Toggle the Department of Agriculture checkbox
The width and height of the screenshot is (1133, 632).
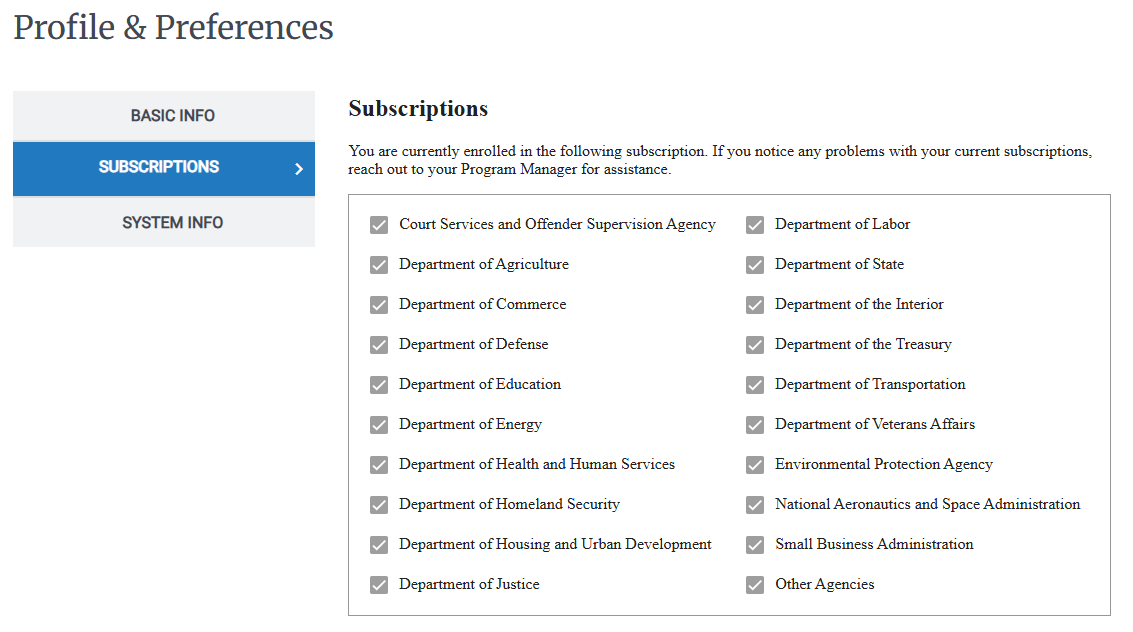point(379,264)
